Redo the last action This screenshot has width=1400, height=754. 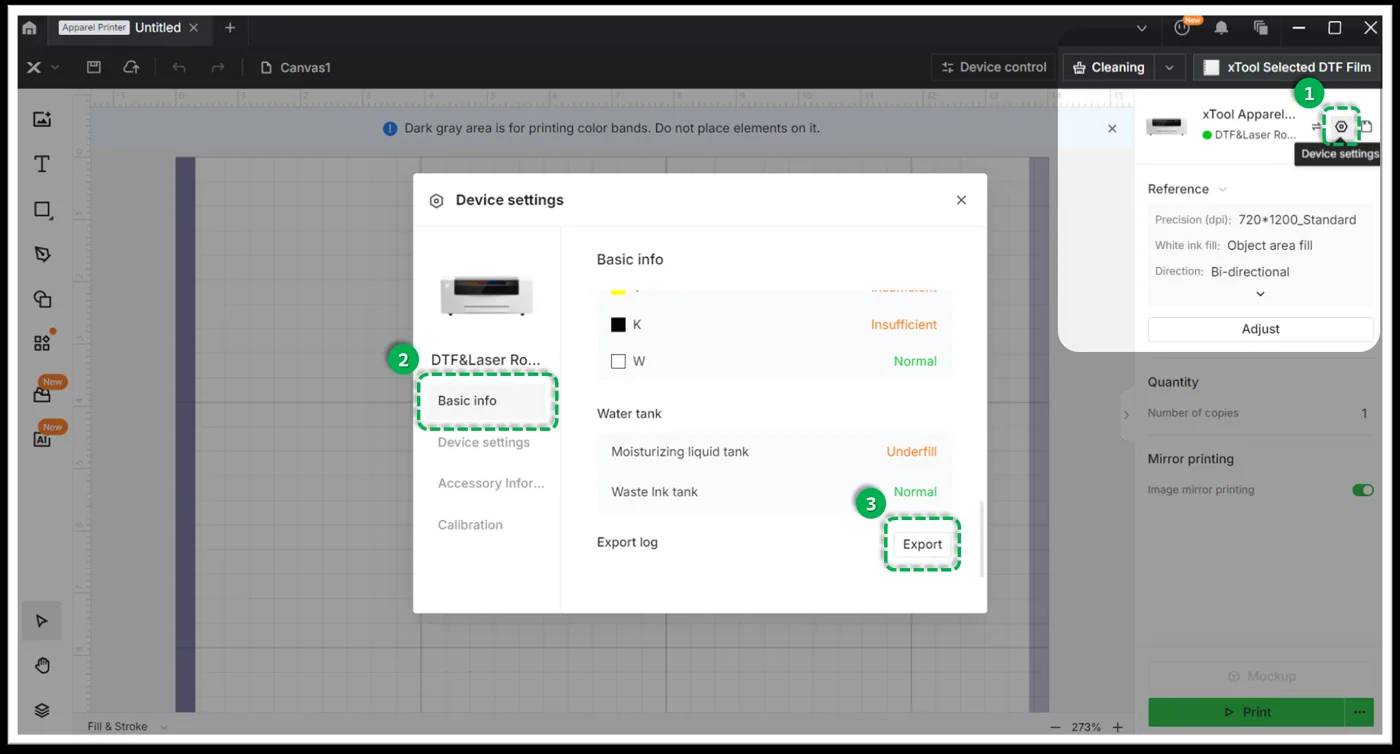point(217,67)
